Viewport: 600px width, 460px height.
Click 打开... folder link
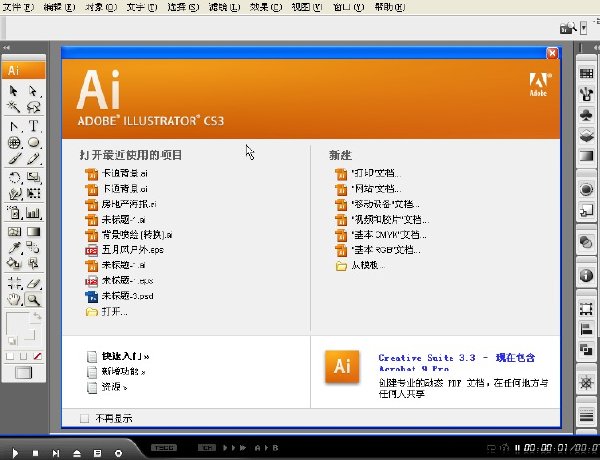click(106, 312)
